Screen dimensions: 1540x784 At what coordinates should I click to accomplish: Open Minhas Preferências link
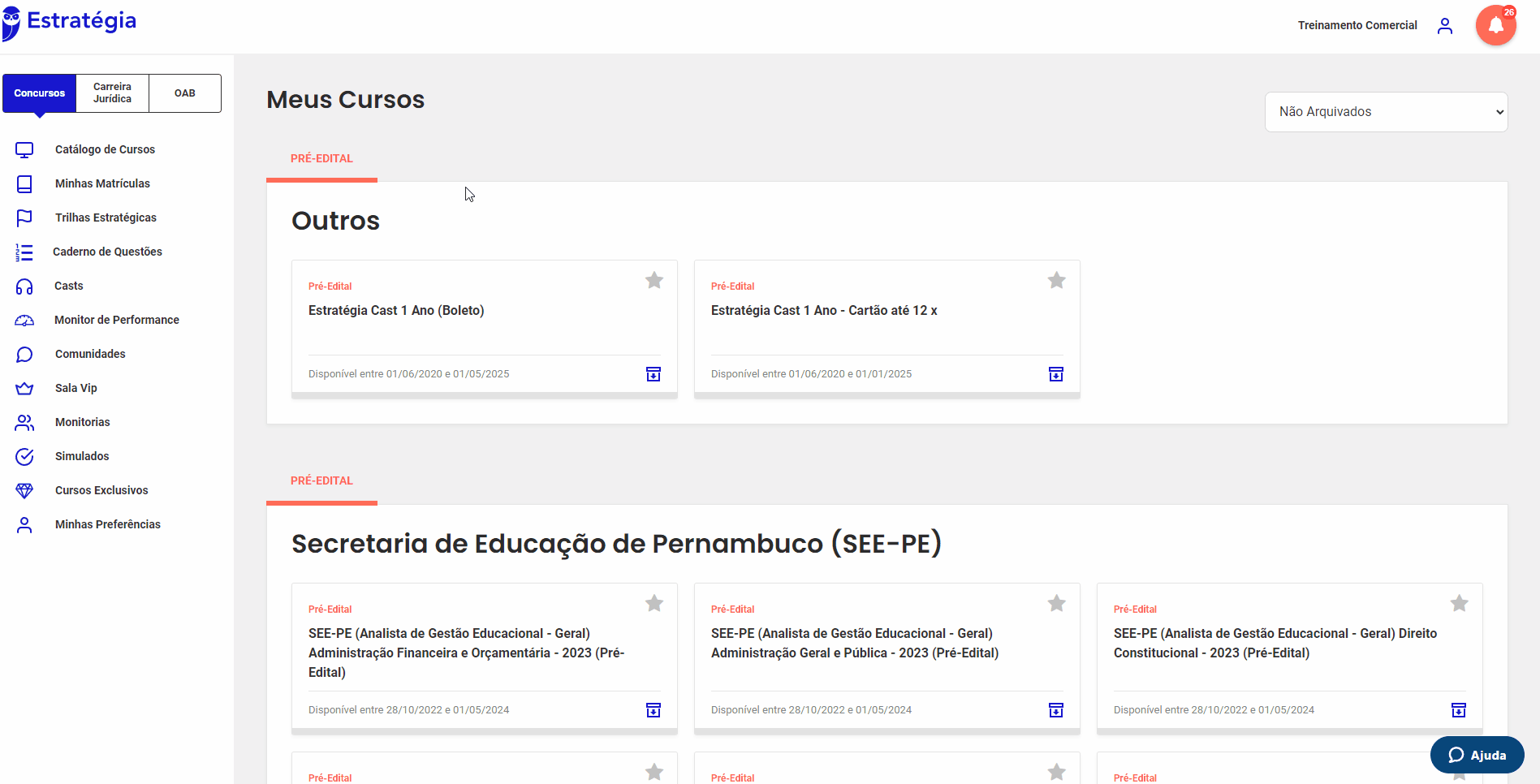108,525
